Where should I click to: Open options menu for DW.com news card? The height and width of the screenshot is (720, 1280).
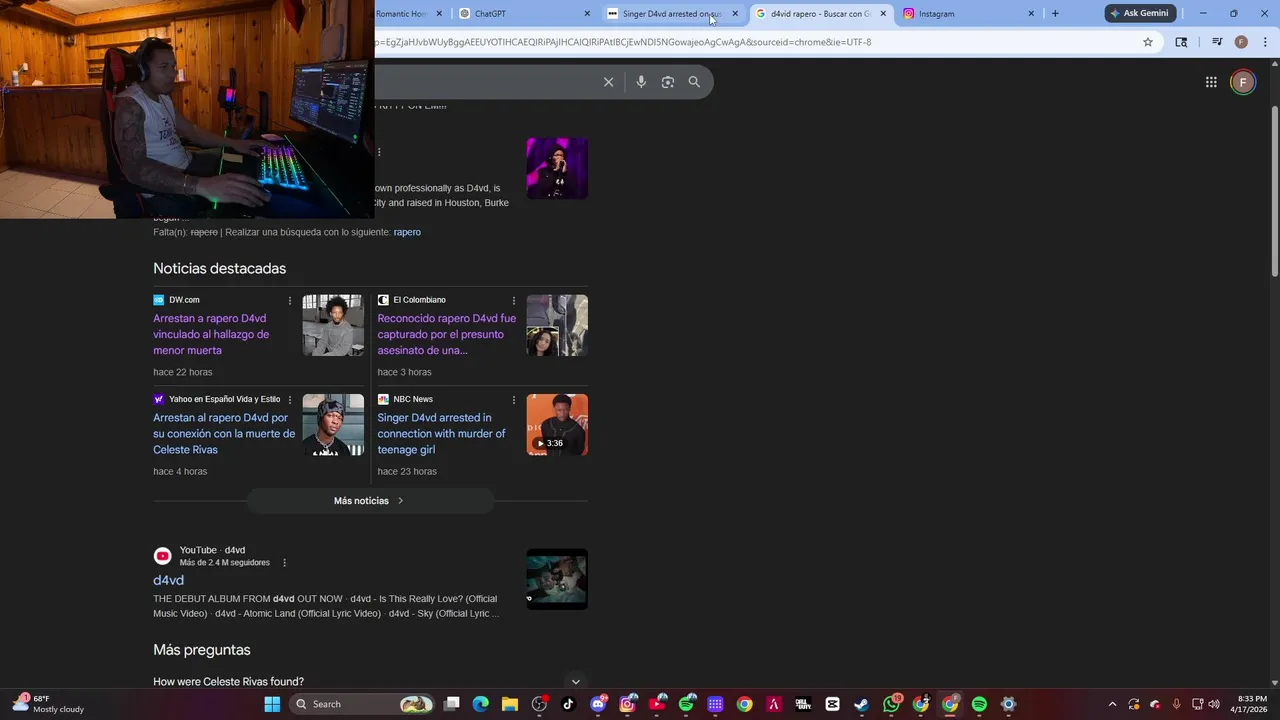[x=290, y=300]
